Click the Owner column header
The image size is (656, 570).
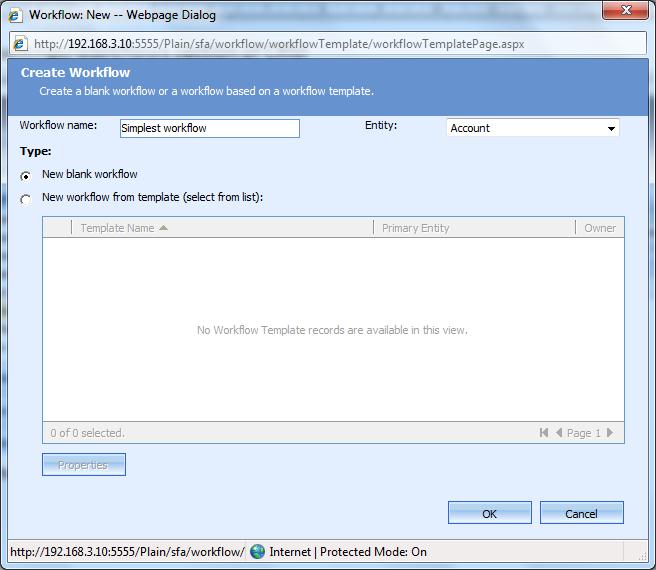[x=600, y=228]
